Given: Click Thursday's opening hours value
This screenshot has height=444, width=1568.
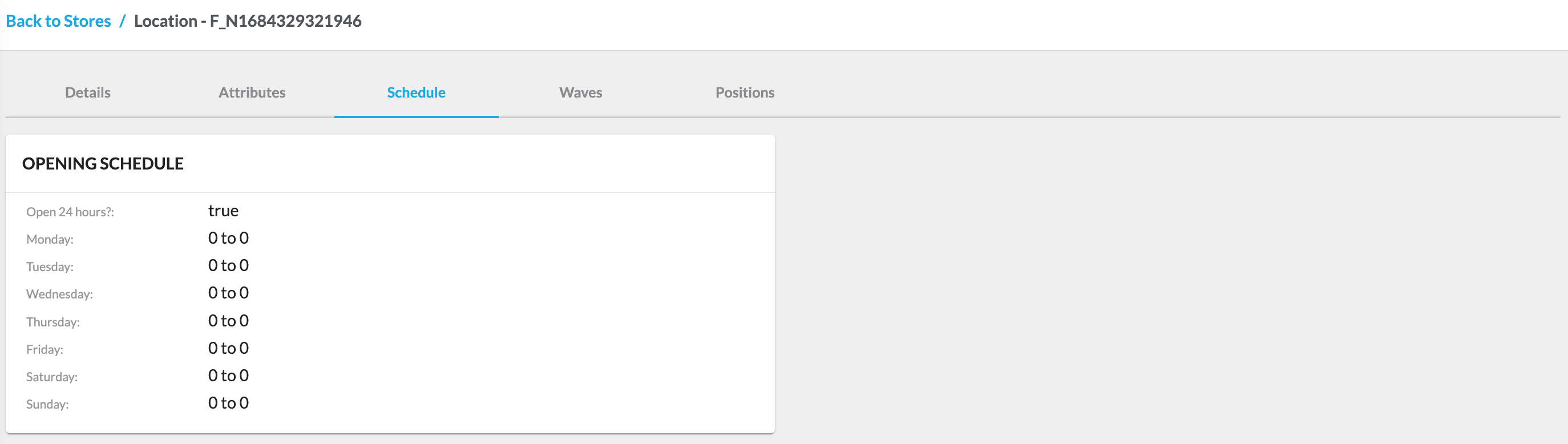Looking at the screenshot, I should click(228, 320).
